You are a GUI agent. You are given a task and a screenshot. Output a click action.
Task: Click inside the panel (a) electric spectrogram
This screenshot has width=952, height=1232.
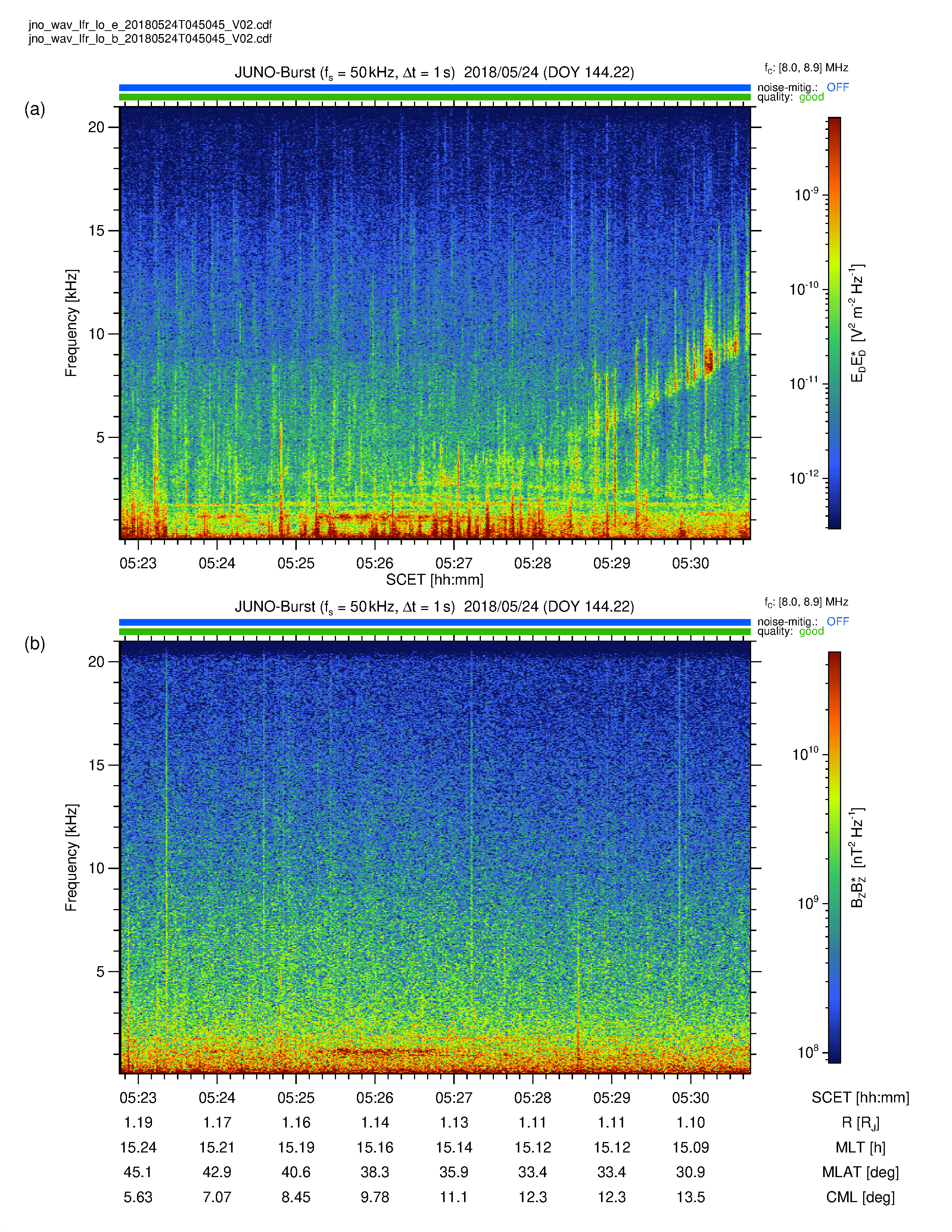click(435, 323)
